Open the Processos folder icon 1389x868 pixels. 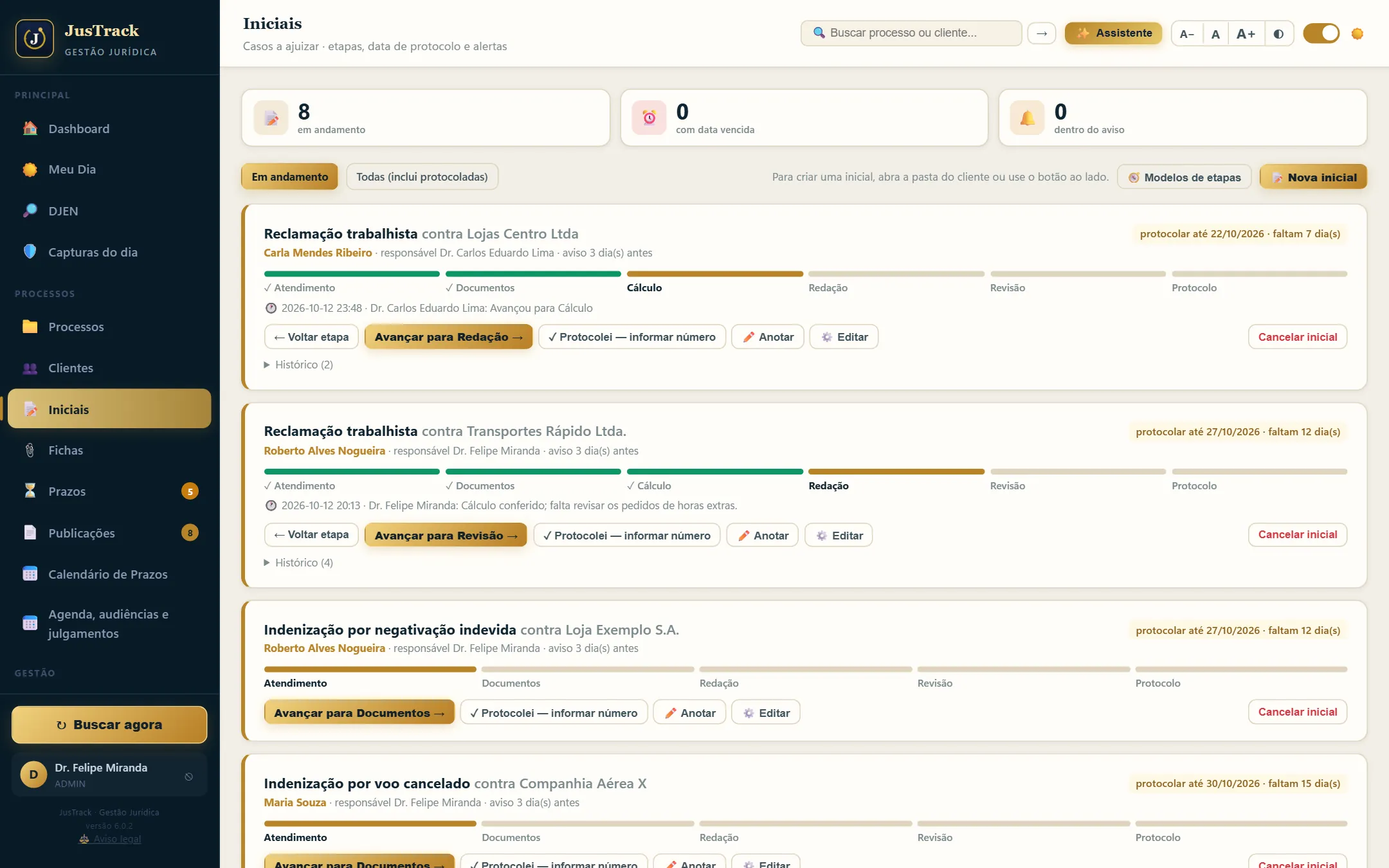[30, 327]
